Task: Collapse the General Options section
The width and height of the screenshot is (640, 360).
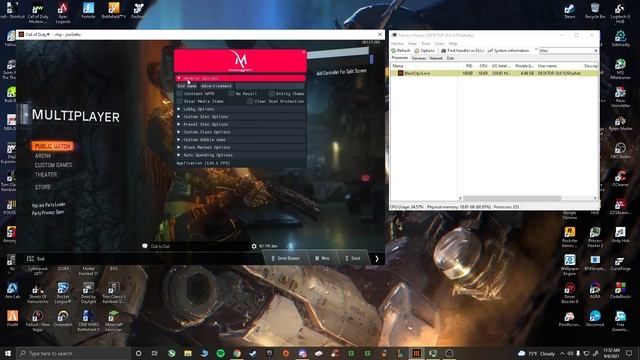Action: coord(240,78)
